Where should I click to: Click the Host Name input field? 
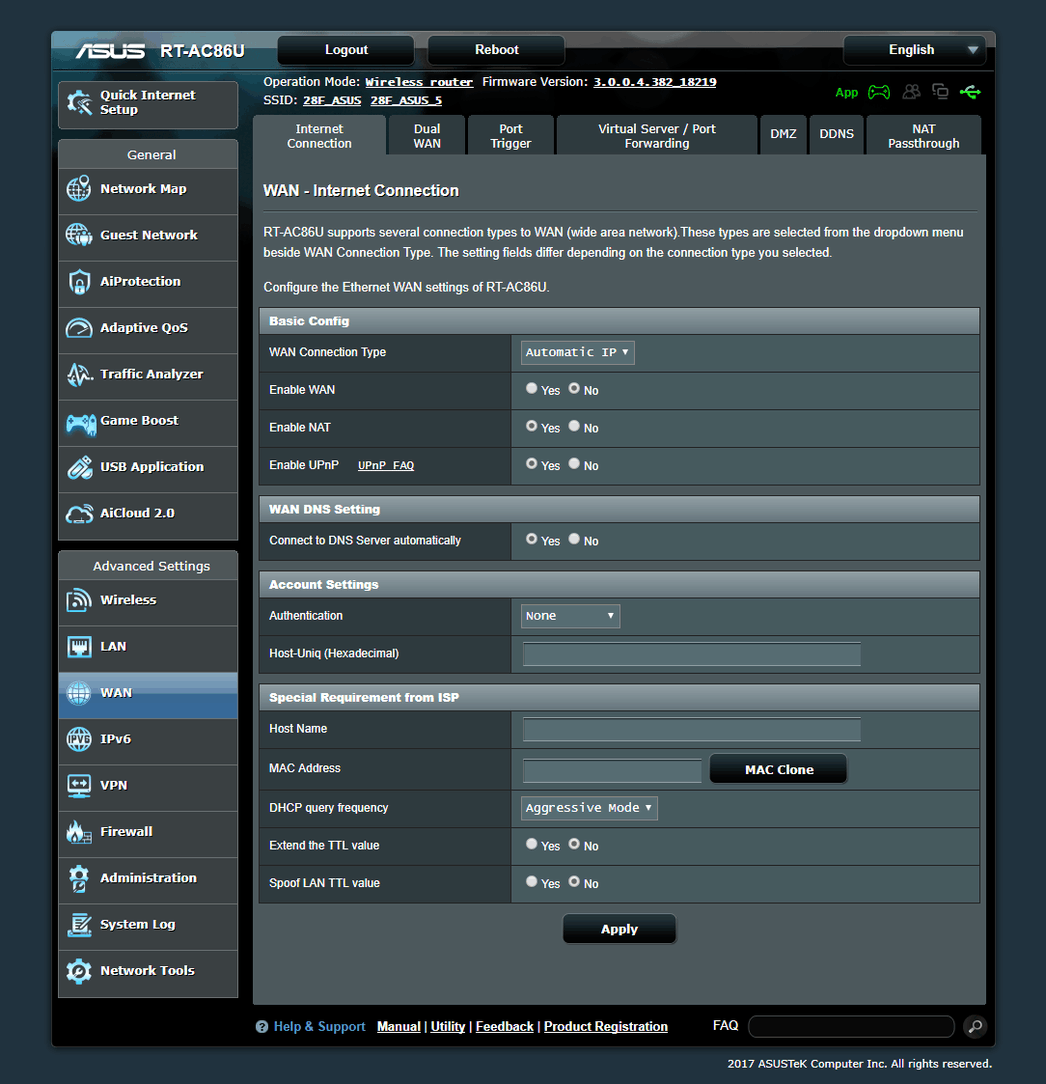pyautogui.click(x=691, y=729)
